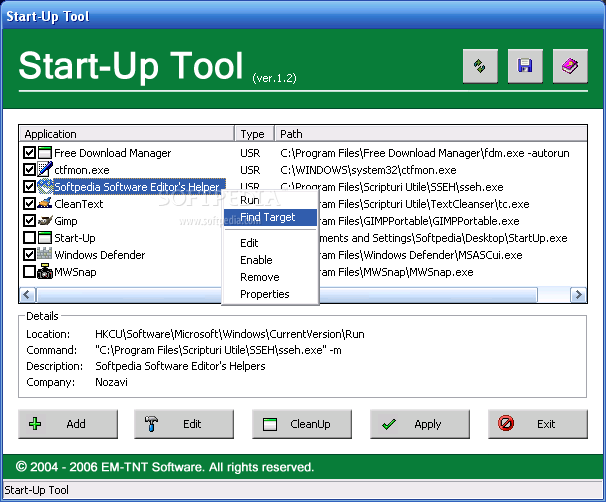
Task: Click the Command value with -m
Action: pyautogui.click(x=218, y=350)
